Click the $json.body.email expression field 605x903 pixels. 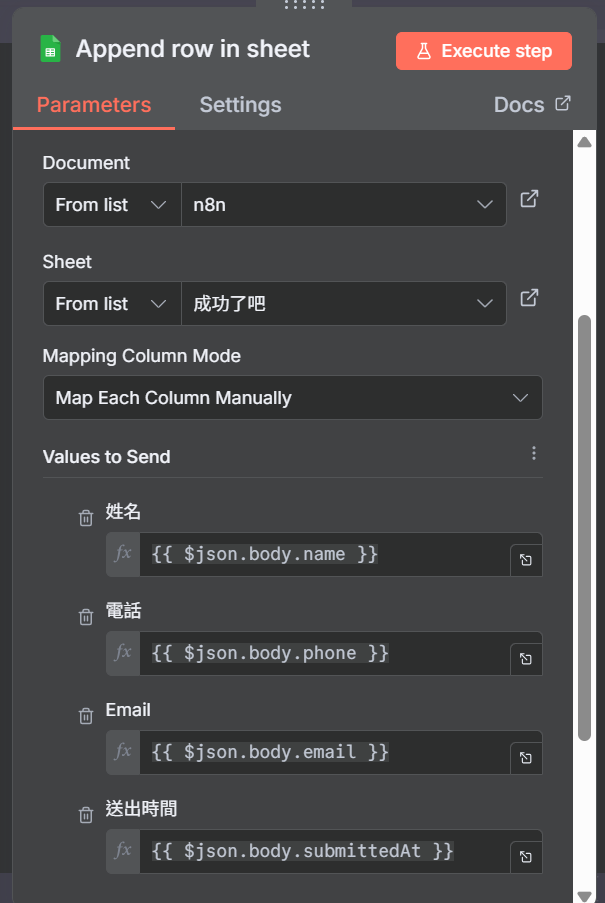(x=325, y=752)
